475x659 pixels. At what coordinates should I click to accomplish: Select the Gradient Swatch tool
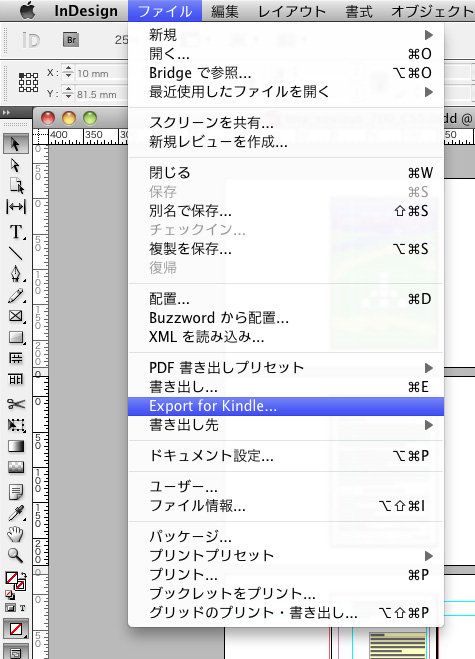(16, 446)
